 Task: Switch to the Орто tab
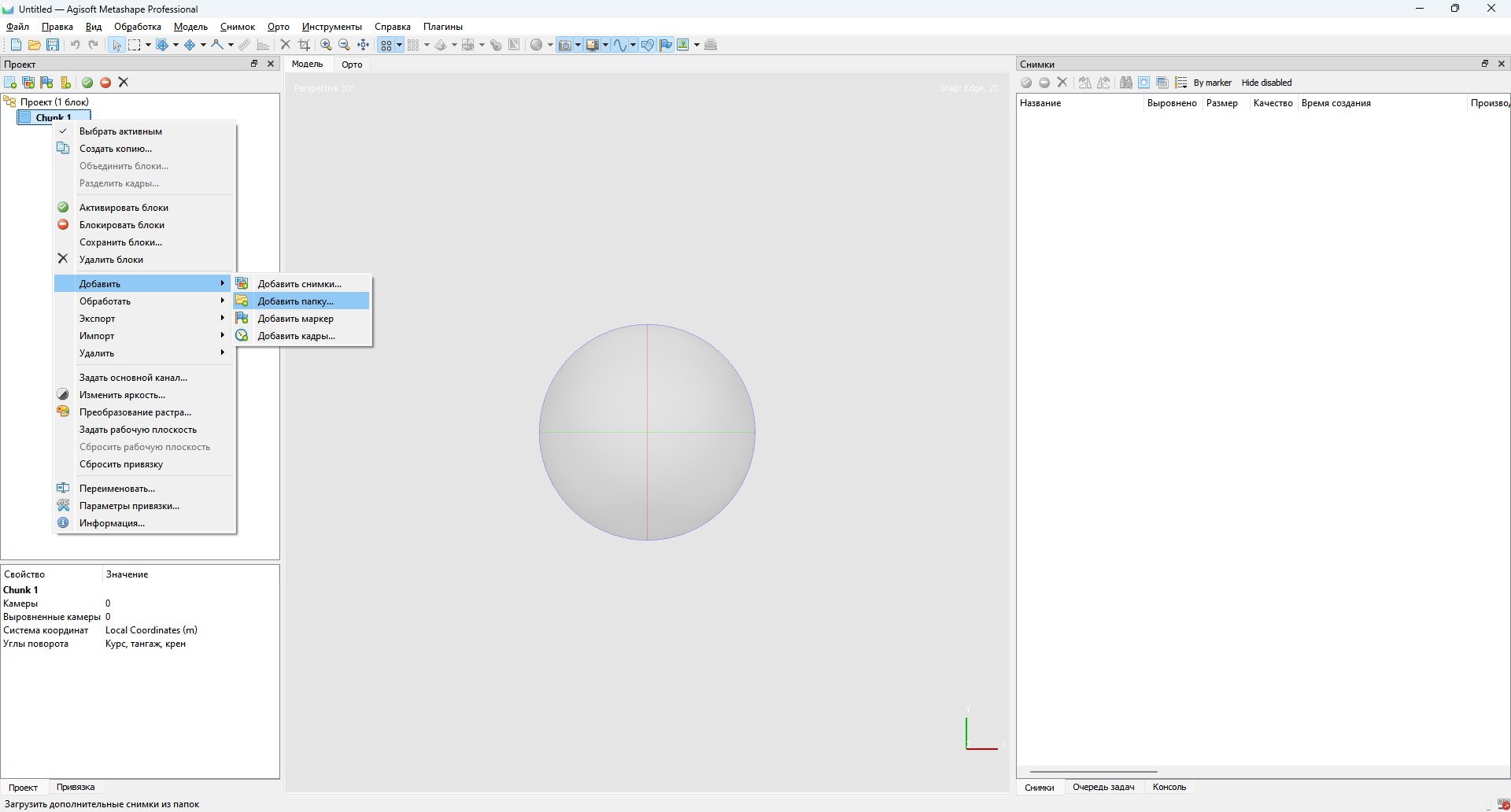[x=352, y=65]
